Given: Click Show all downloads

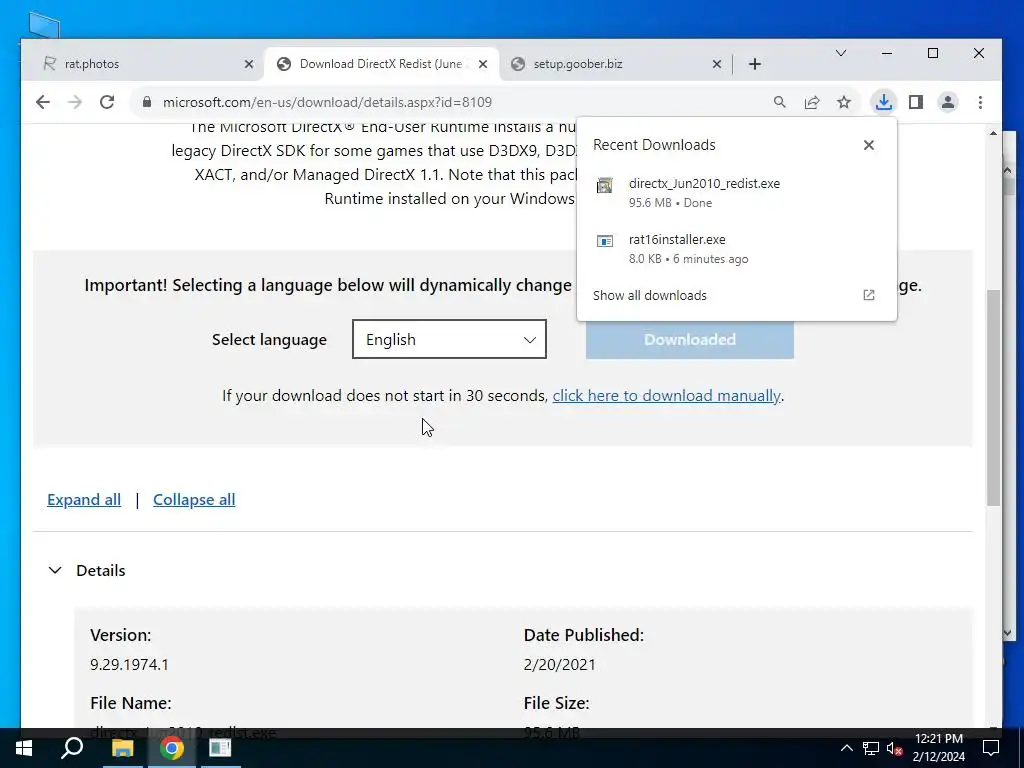Looking at the screenshot, I should [x=650, y=295].
